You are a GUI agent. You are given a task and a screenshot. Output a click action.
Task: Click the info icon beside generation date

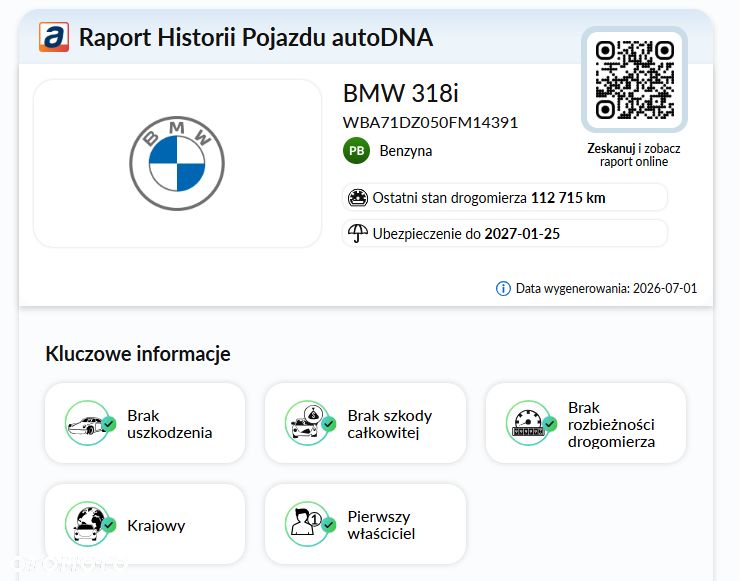pos(503,288)
